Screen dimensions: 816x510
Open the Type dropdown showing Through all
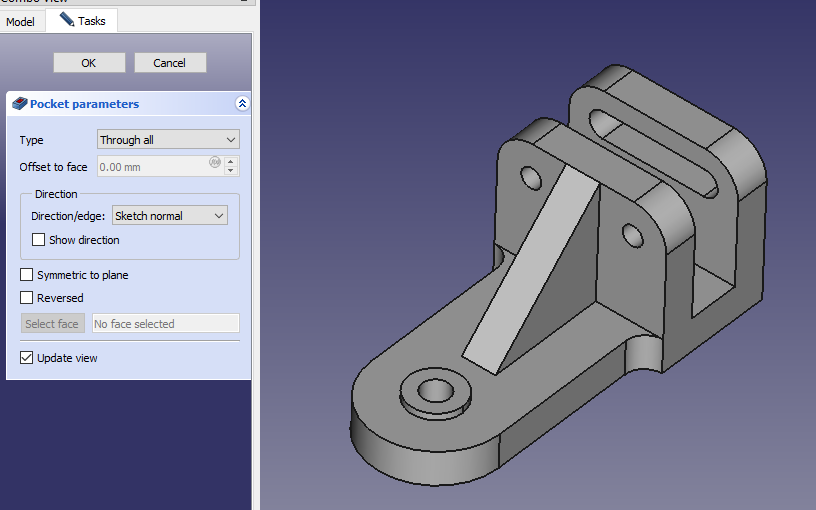(x=168, y=140)
